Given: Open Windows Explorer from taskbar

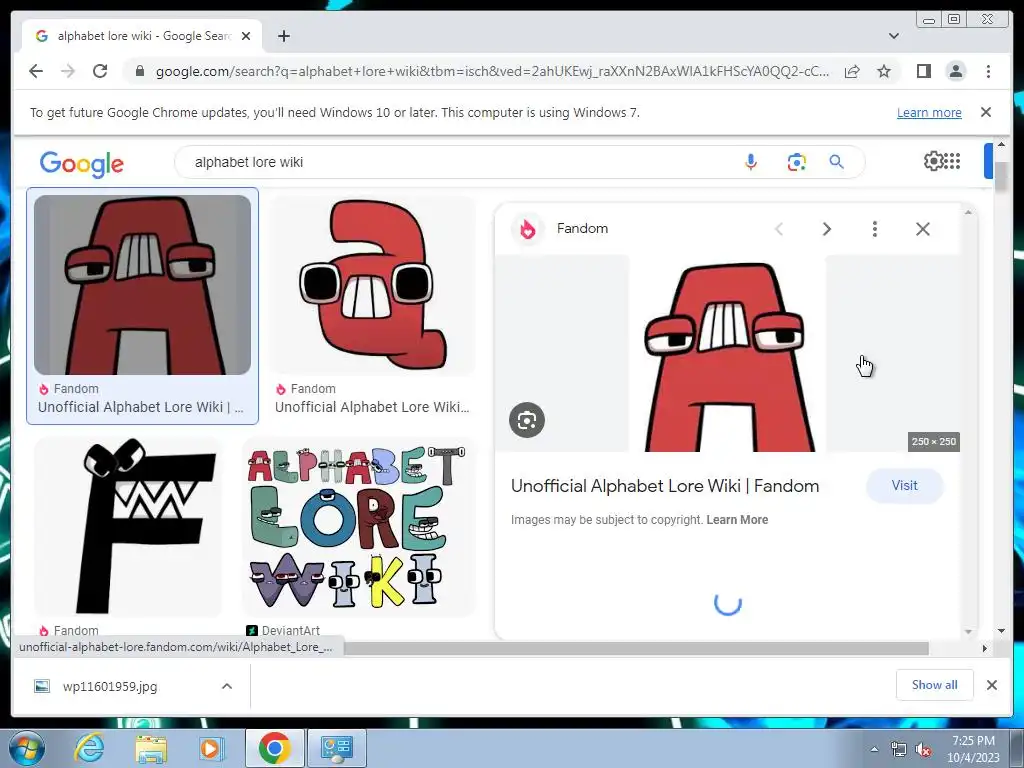Looking at the screenshot, I should point(151,748).
